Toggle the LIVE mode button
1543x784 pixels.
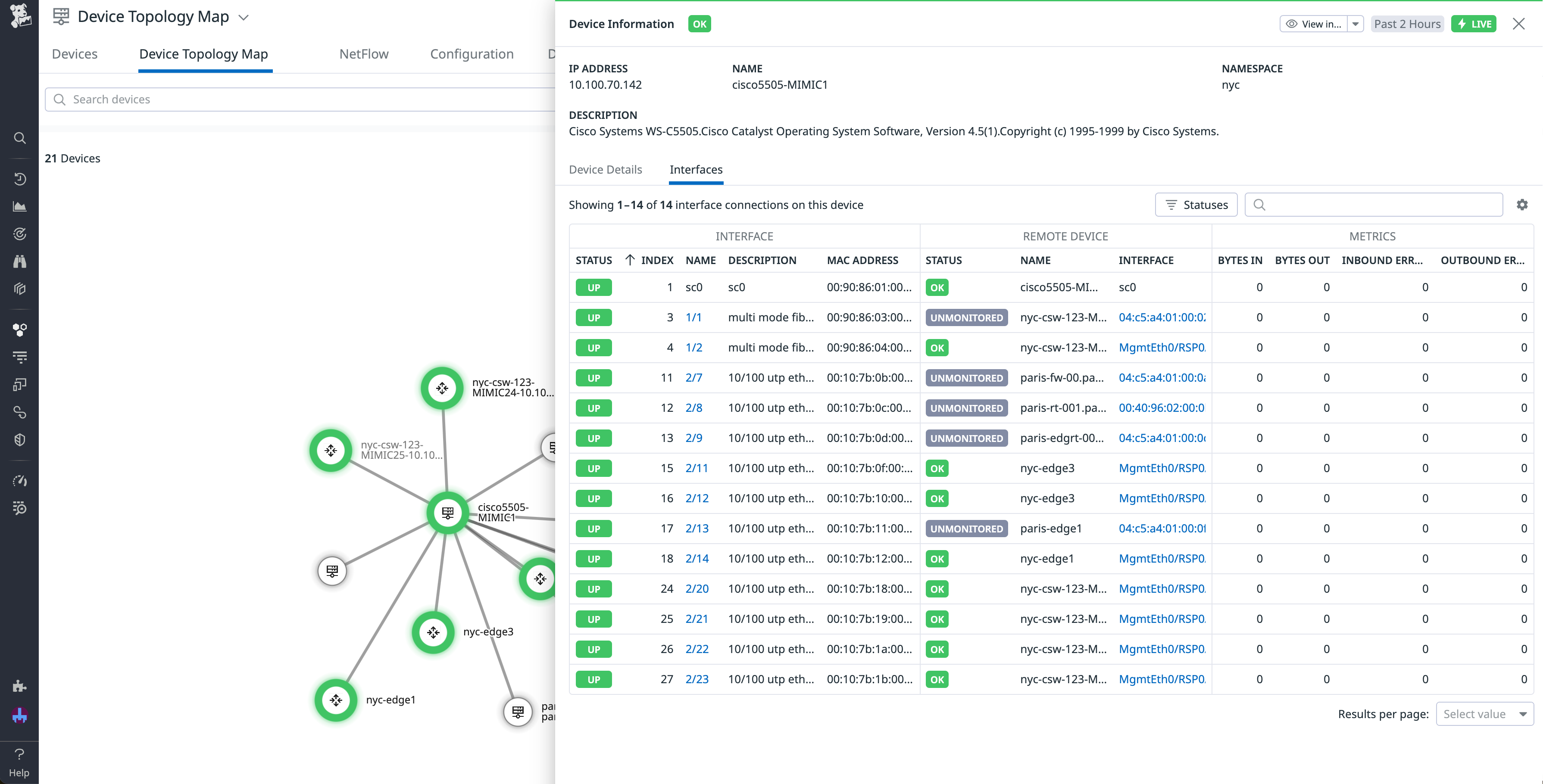pyautogui.click(x=1474, y=24)
